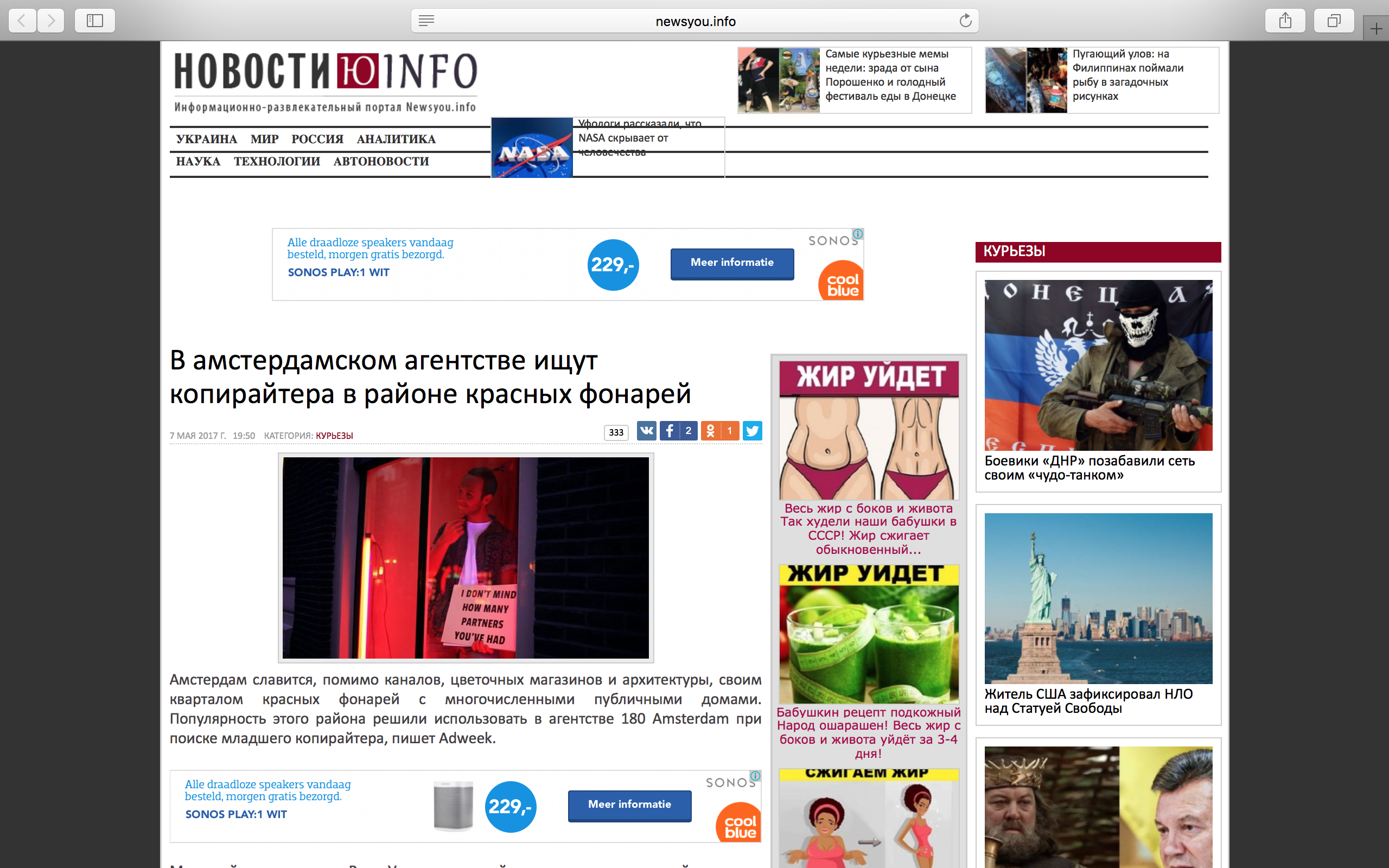Open a new tab with plus button
Viewport: 1389px width, 868px height.
pos(1376,29)
